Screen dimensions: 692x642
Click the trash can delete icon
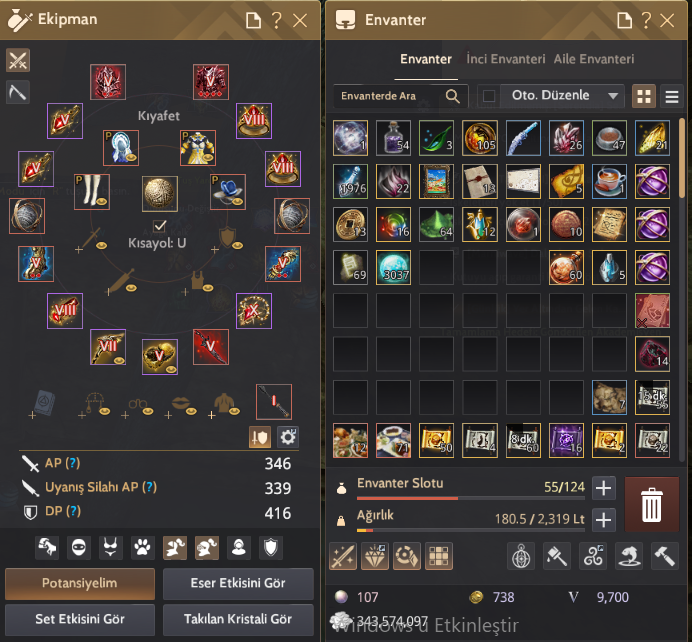coord(651,504)
